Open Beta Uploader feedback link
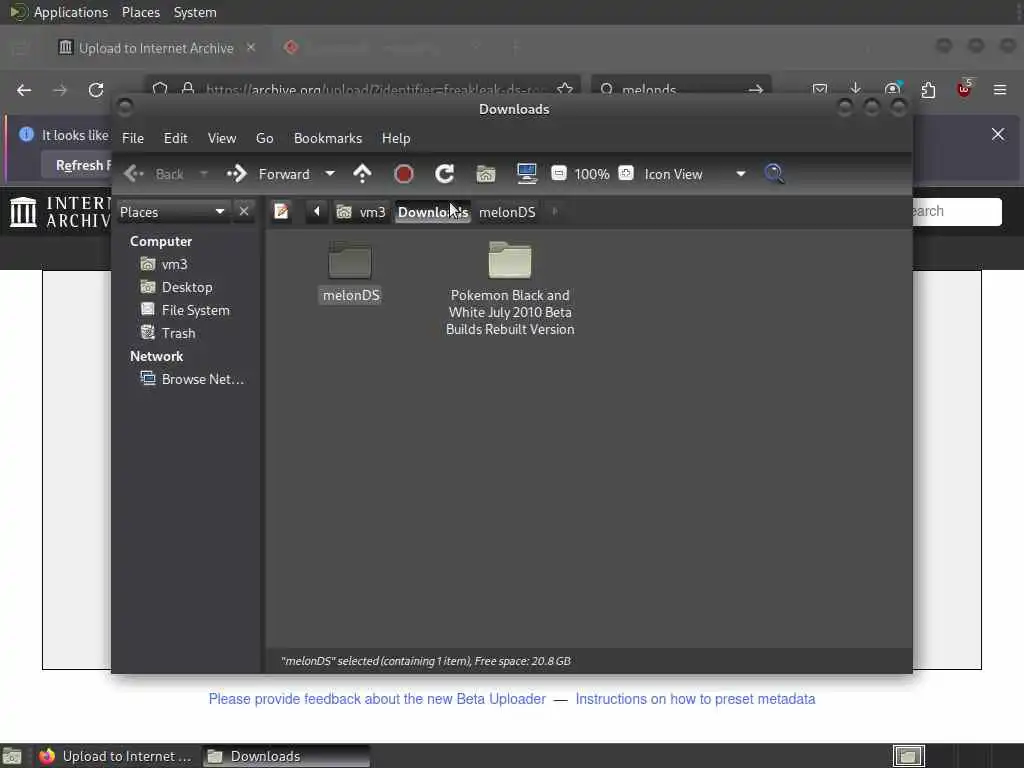Viewport: 1024px width, 768px height. [x=377, y=699]
